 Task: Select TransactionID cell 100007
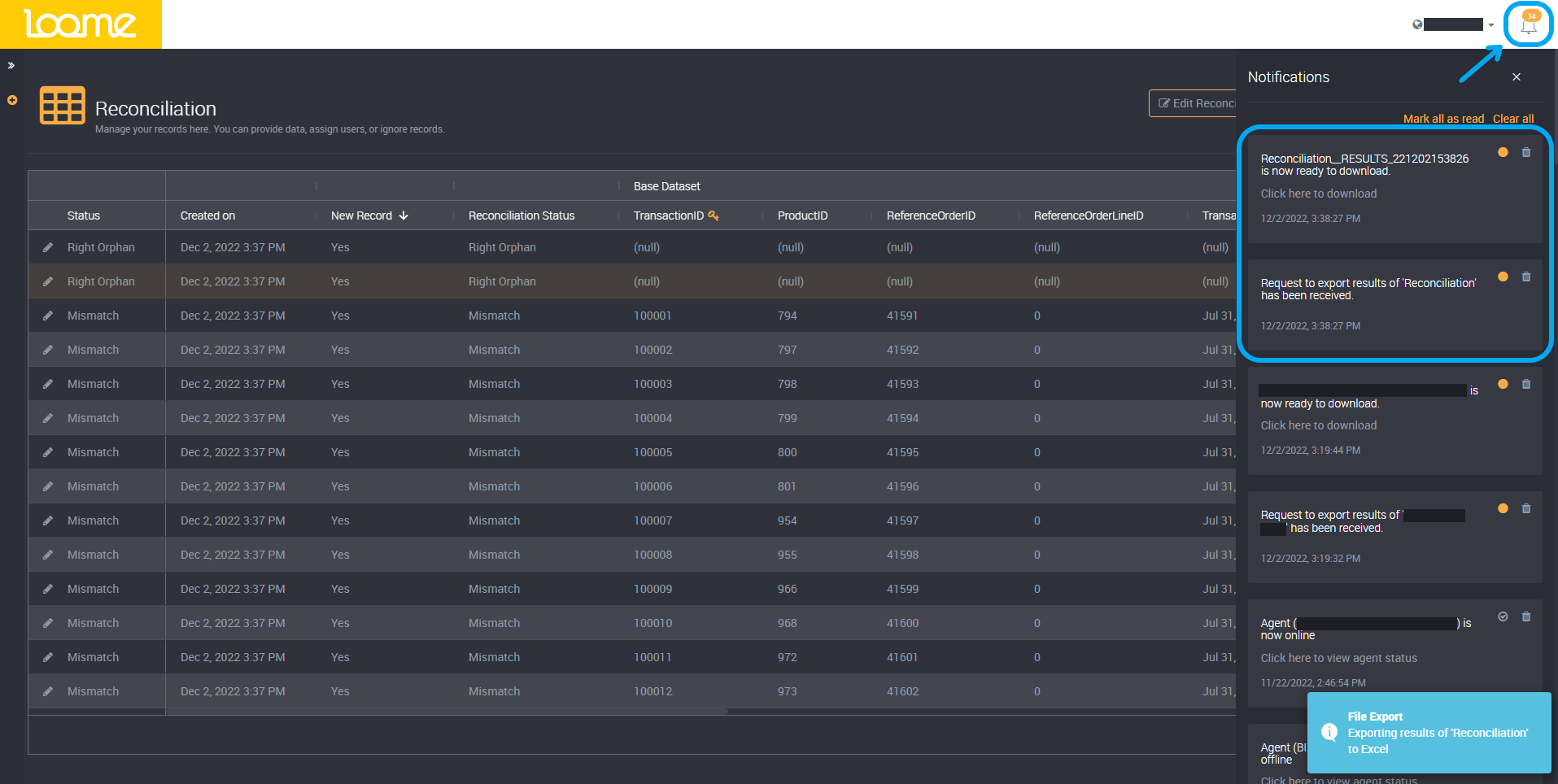(652, 520)
